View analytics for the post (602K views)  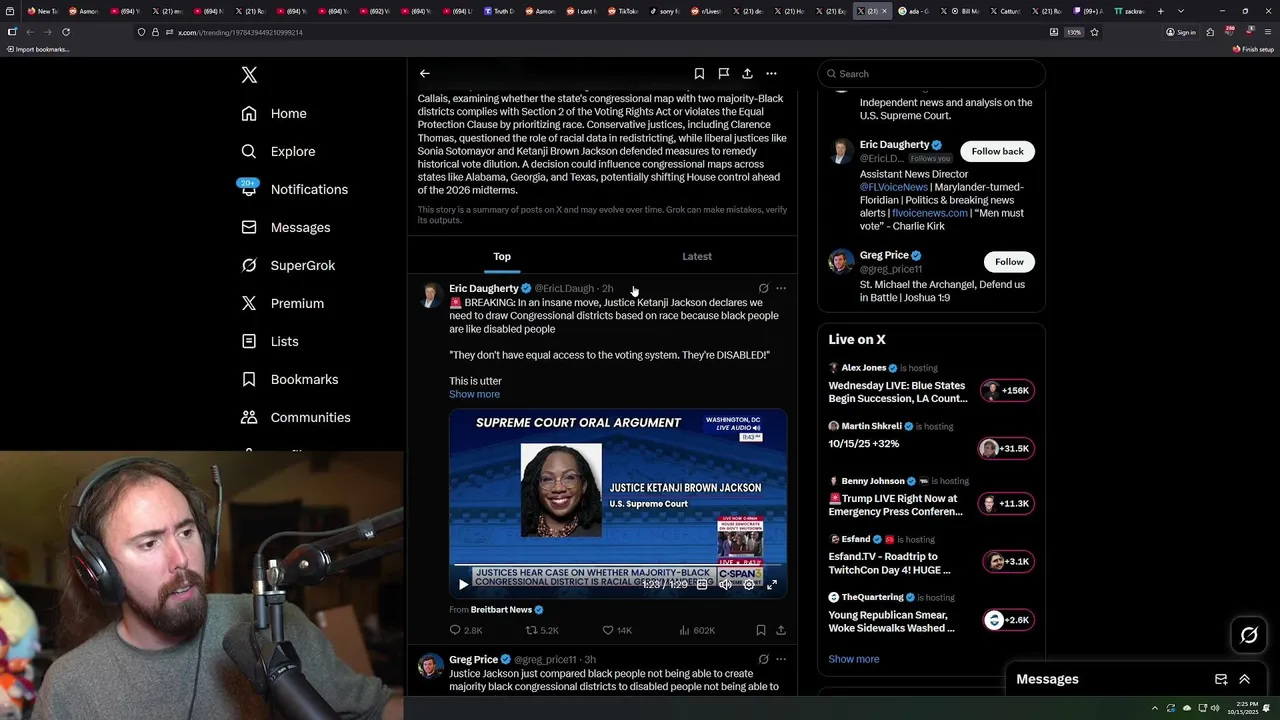697,631
